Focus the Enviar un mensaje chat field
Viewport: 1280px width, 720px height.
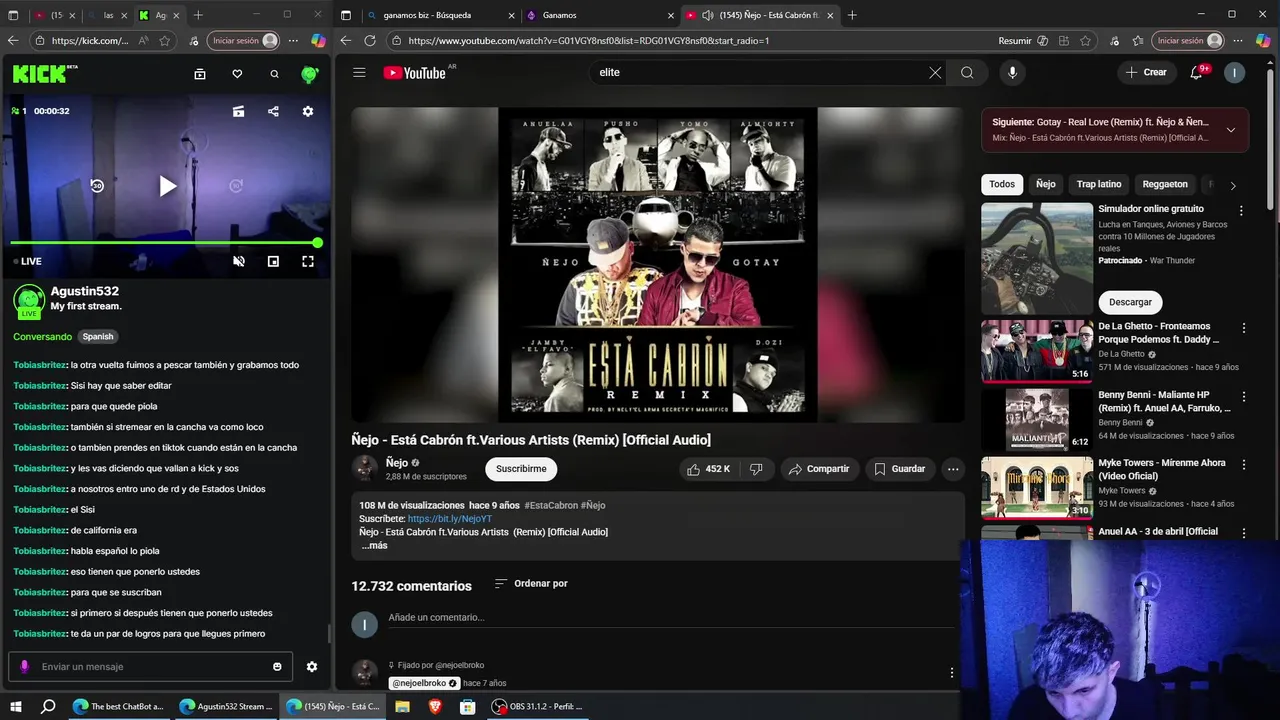pos(150,666)
